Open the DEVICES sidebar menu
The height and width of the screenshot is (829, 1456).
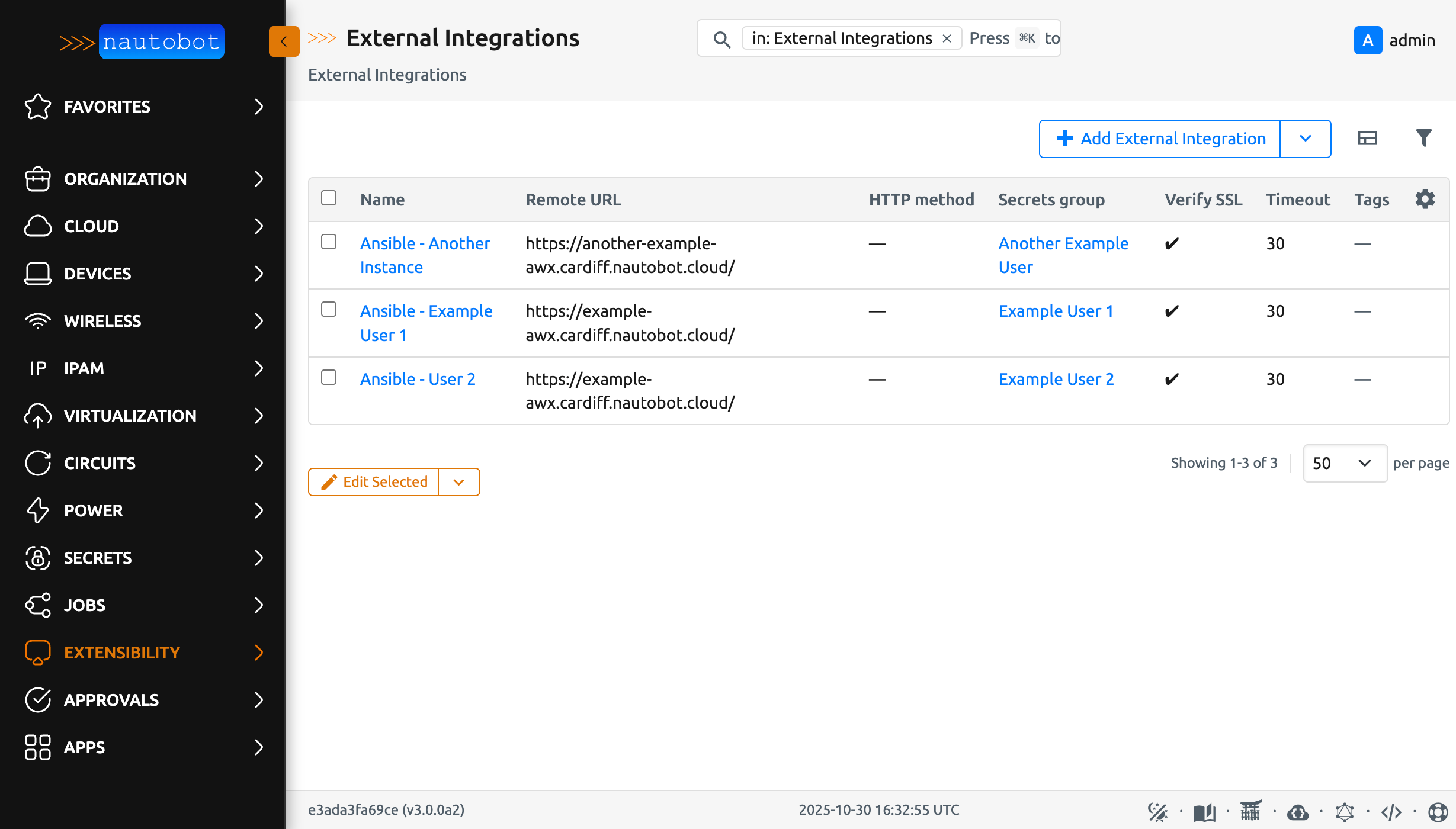click(x=97, y=274)
